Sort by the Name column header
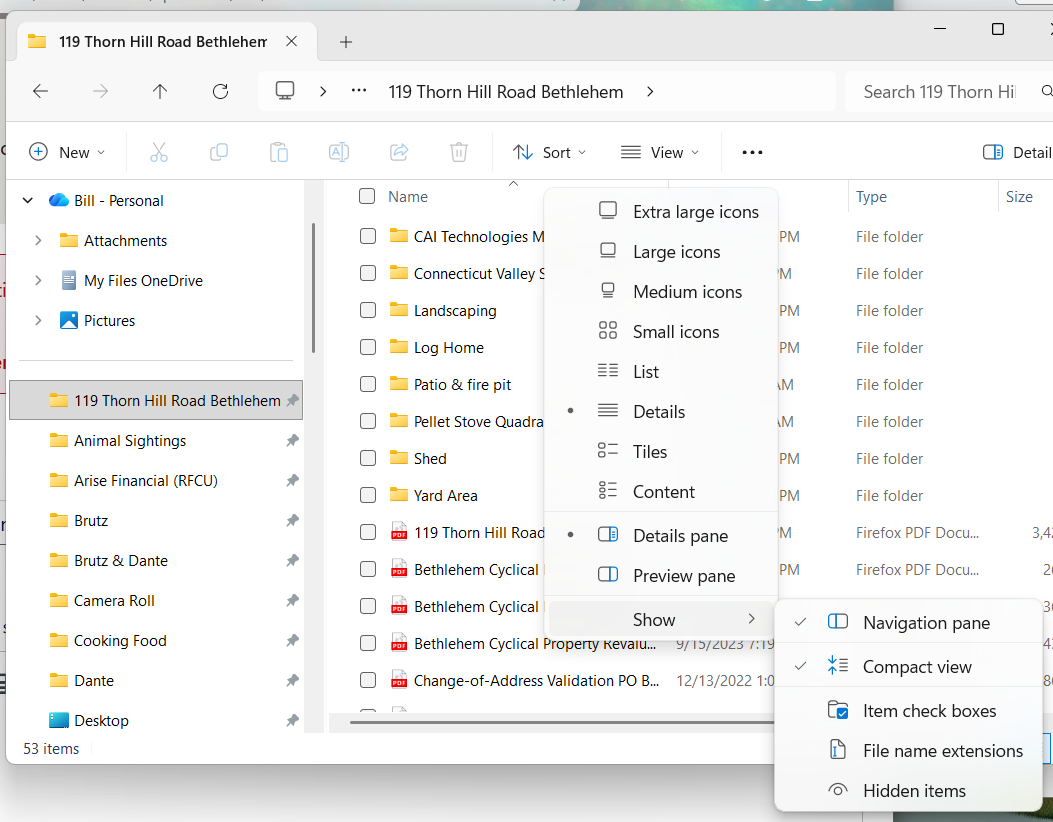This screenshot has width=1053, height=822. click(x=408, y=197)
